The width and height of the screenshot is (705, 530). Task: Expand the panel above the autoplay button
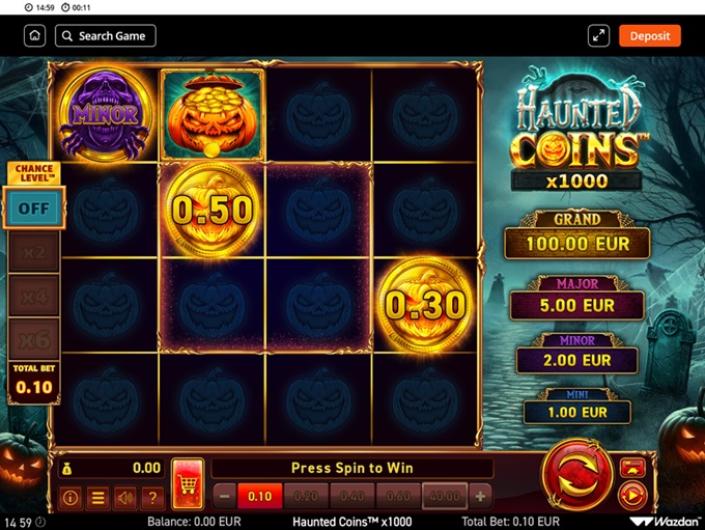pos(633,468)
